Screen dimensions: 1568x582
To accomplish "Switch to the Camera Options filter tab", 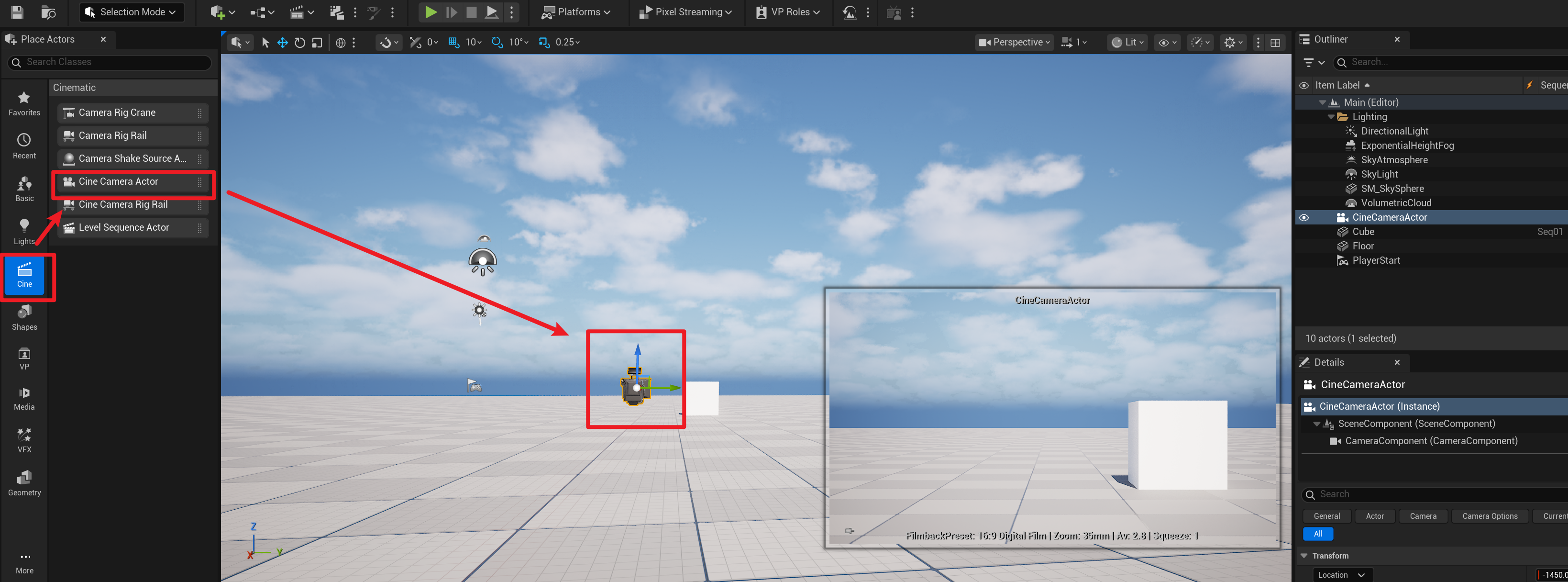I will coord(1489,515).
